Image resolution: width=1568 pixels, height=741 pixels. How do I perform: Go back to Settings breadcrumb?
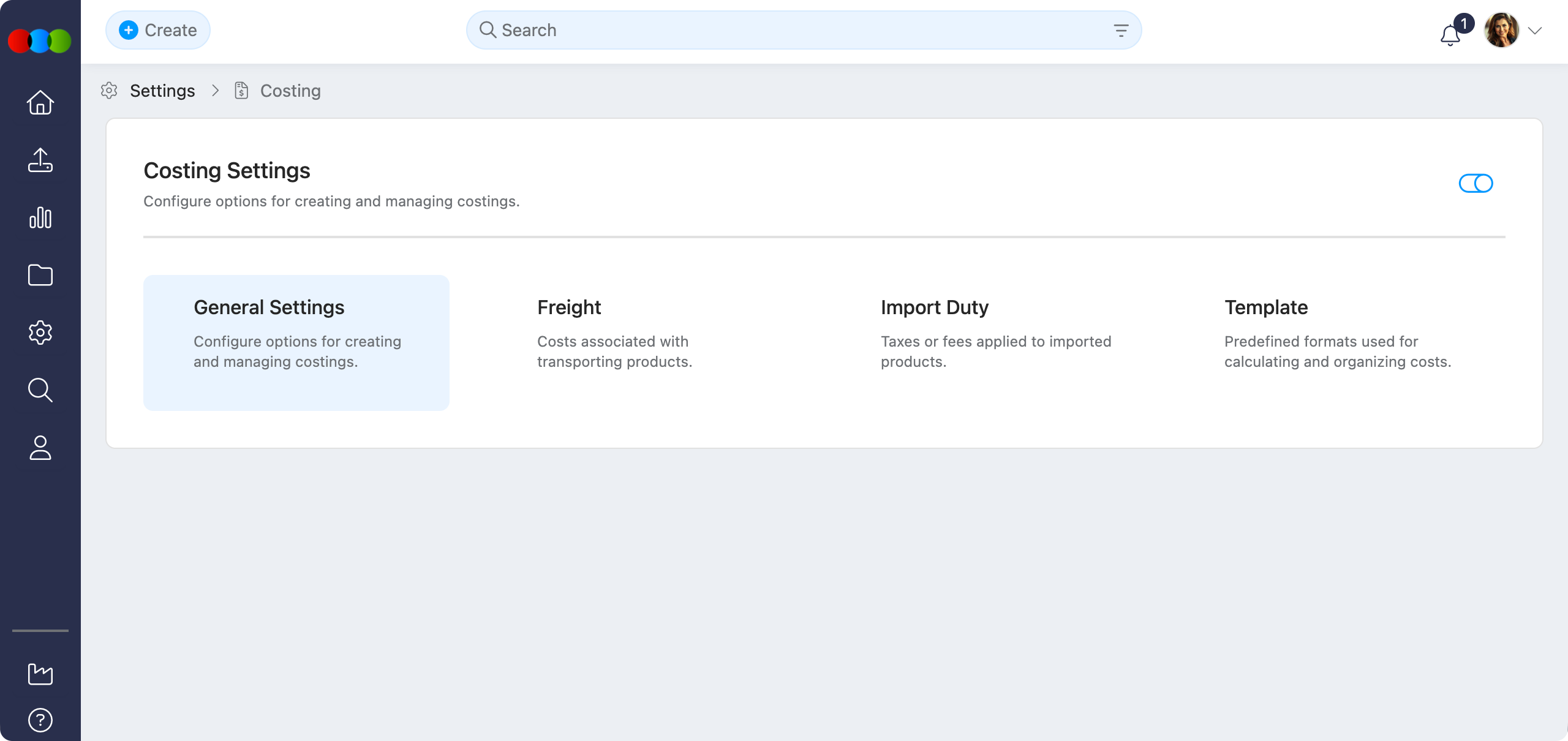click(162, 91)
